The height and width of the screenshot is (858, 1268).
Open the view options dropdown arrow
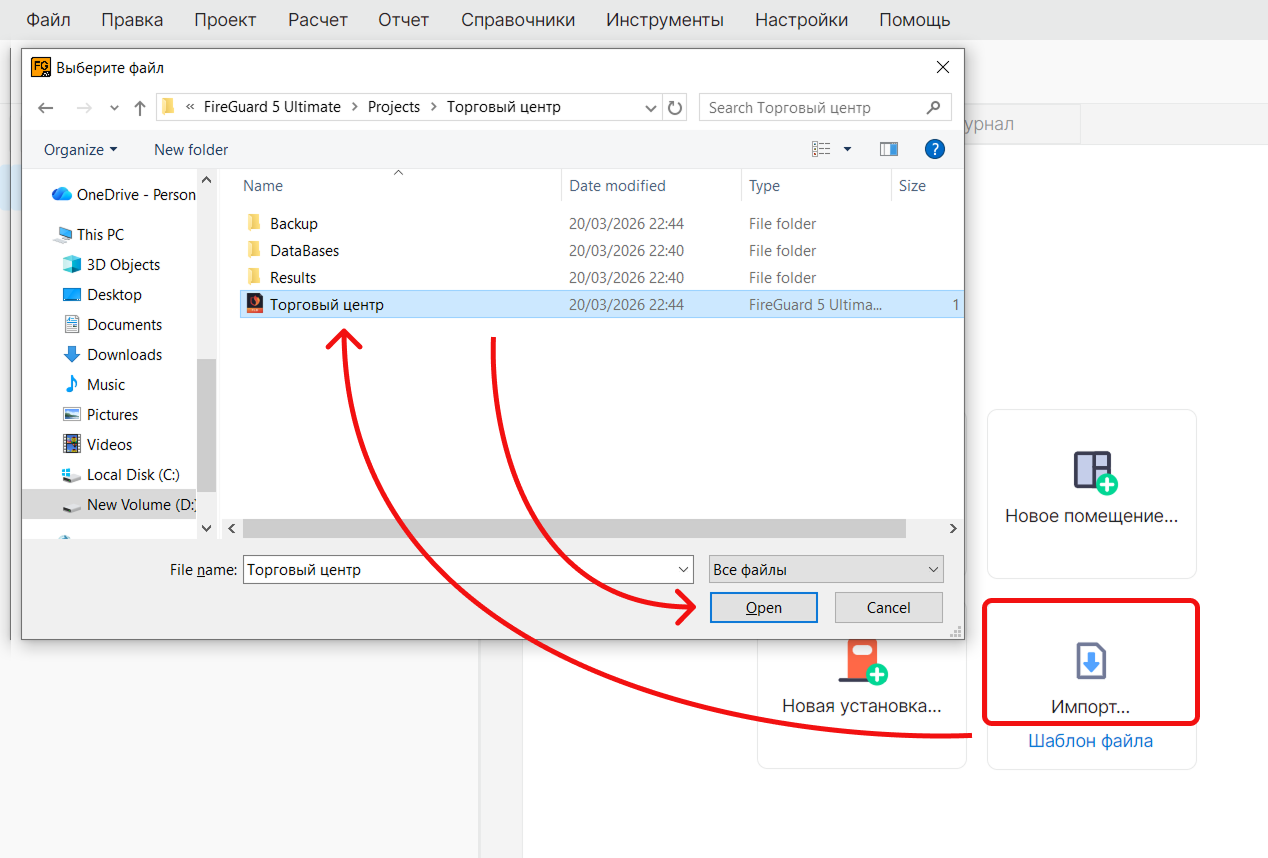tap(847, 149)
